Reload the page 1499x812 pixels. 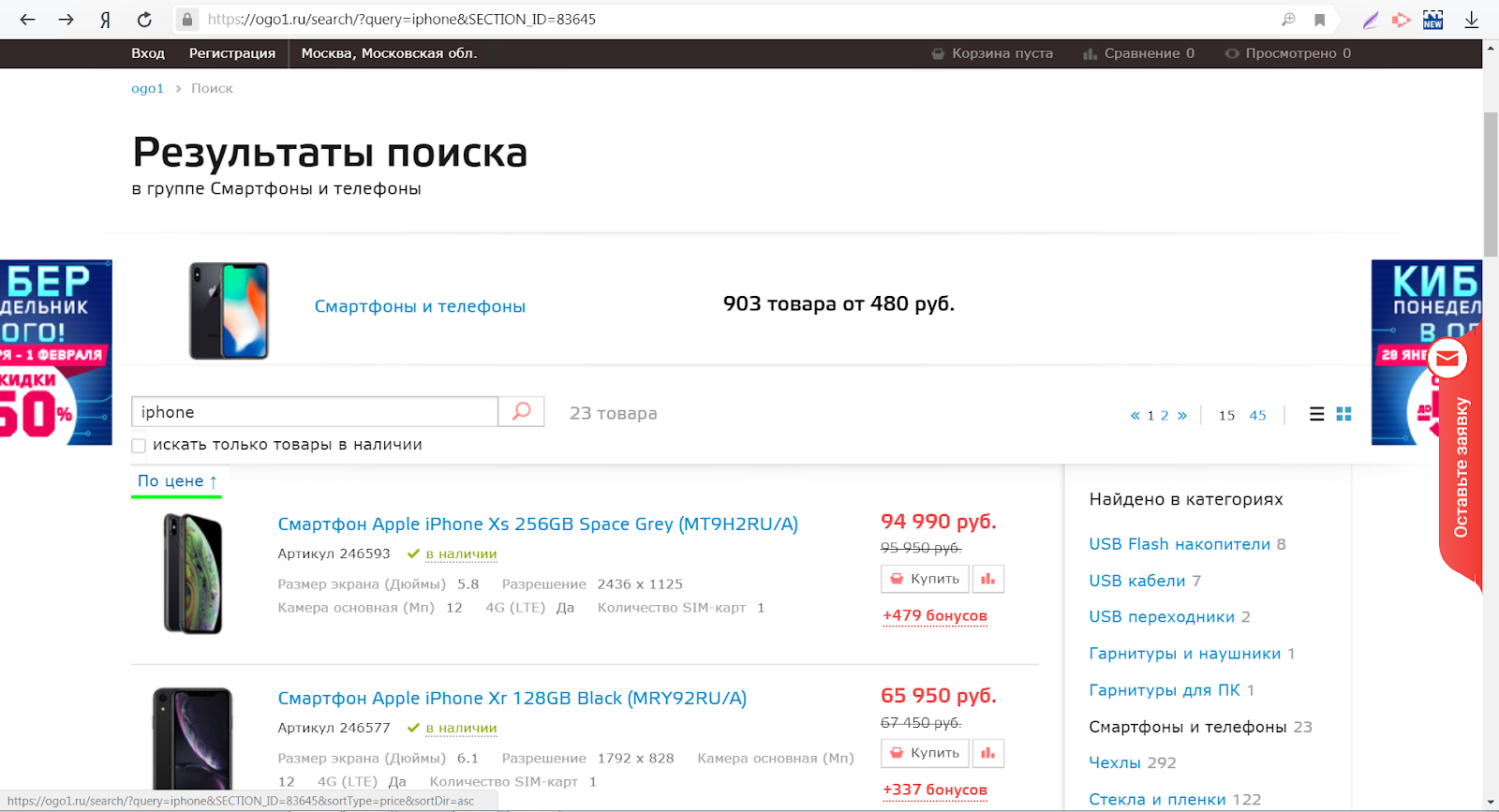pyautogui.click(x=144, y=19)
